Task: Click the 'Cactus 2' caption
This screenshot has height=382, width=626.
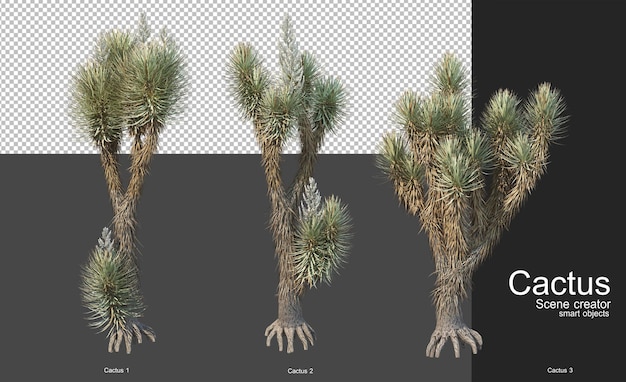Action: [300, 371]
